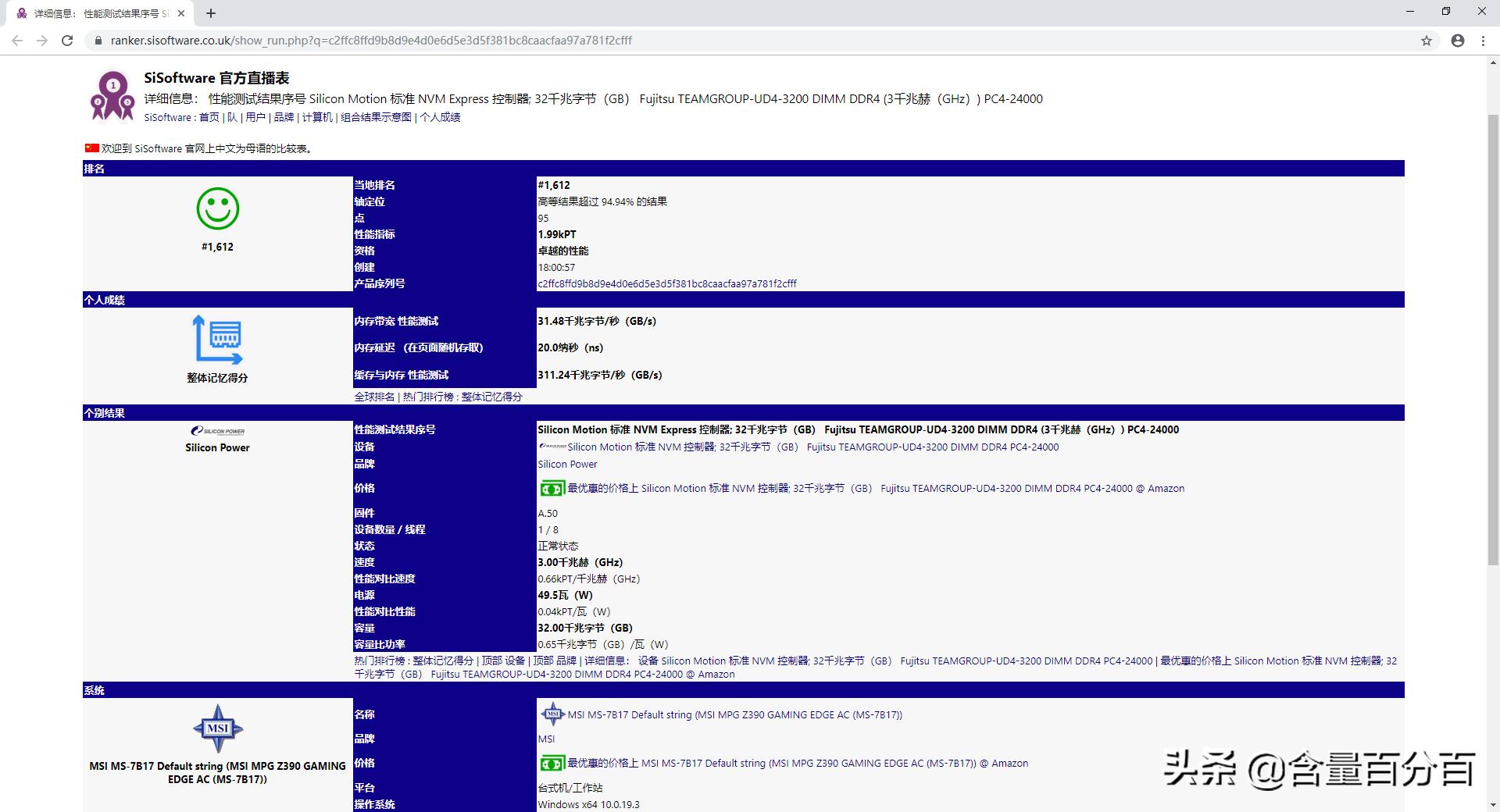The image size is (1500, 812).
Task: Open the Chrome three-dot menu
Action: click(x=1483, y=41)
